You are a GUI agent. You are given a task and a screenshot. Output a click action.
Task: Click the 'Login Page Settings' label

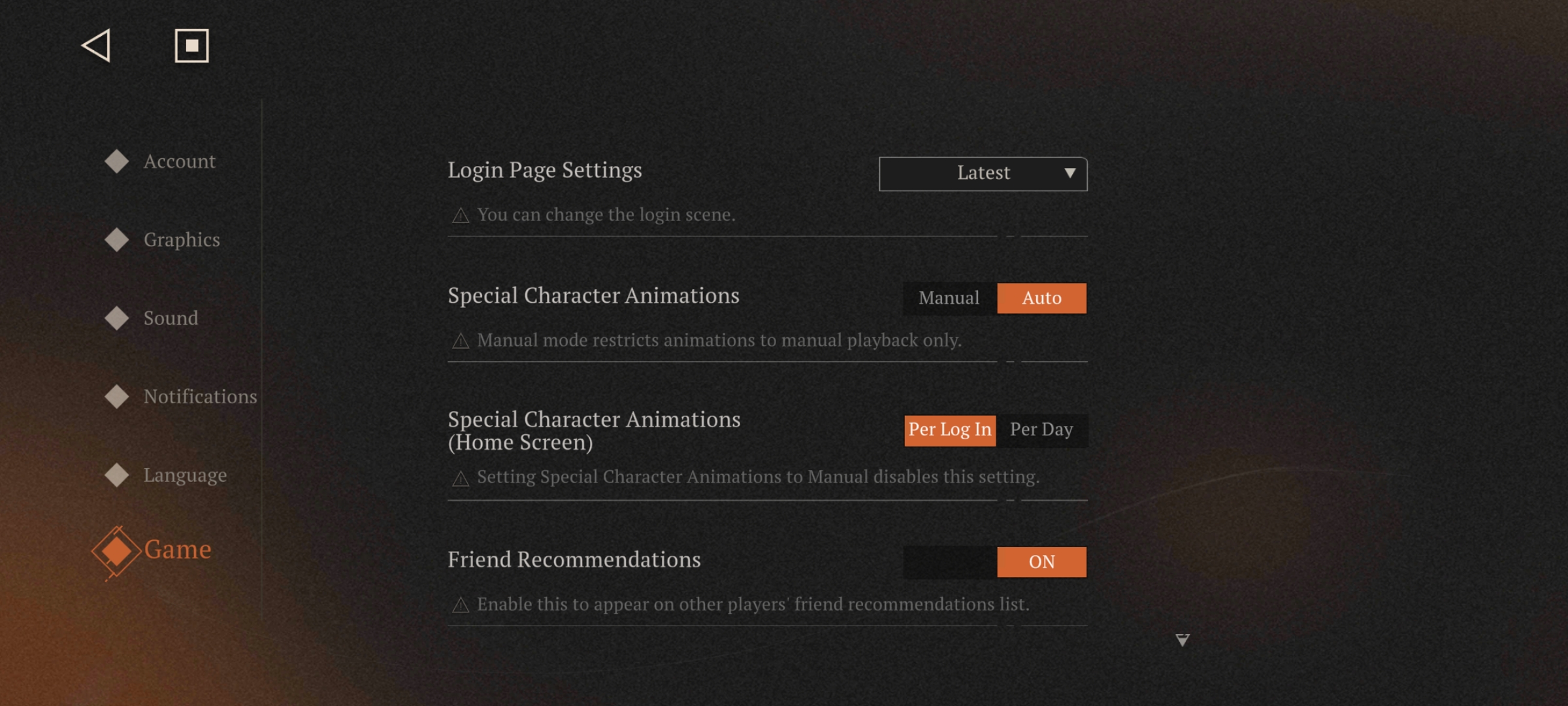545,170
